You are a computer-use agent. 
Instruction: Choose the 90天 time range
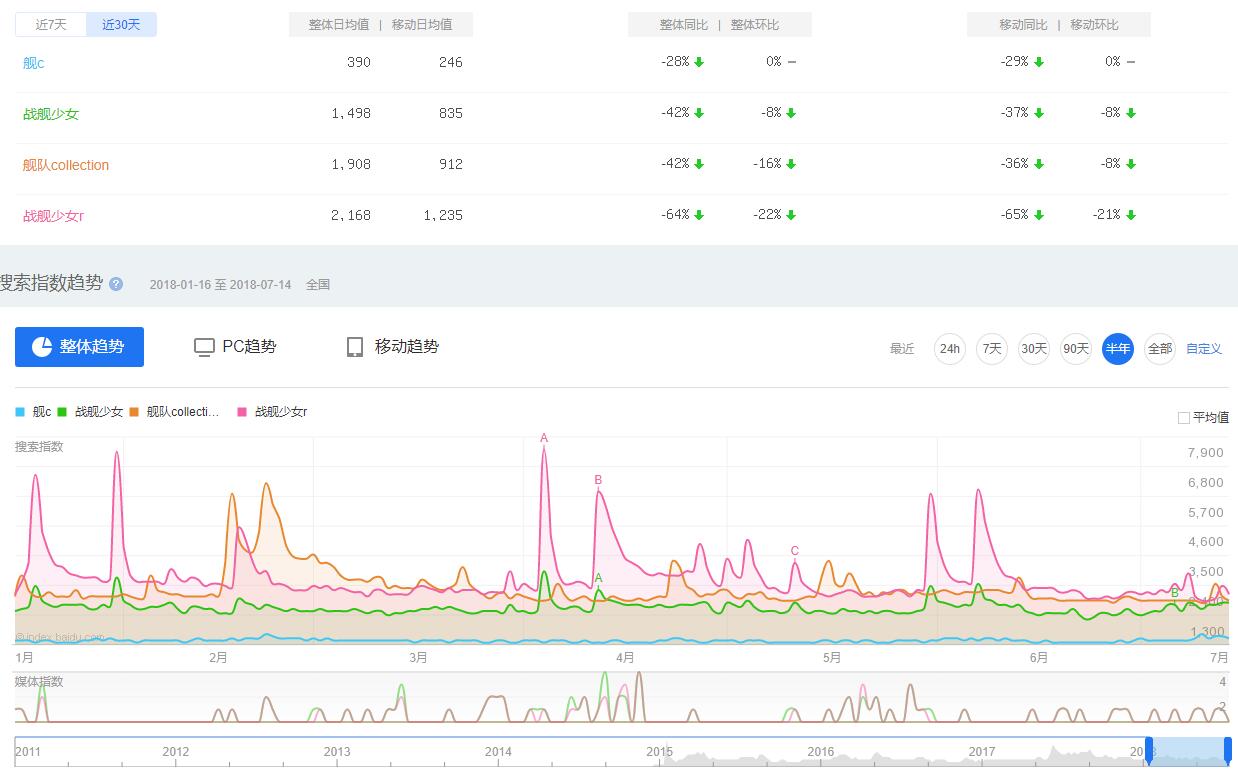1076,349
